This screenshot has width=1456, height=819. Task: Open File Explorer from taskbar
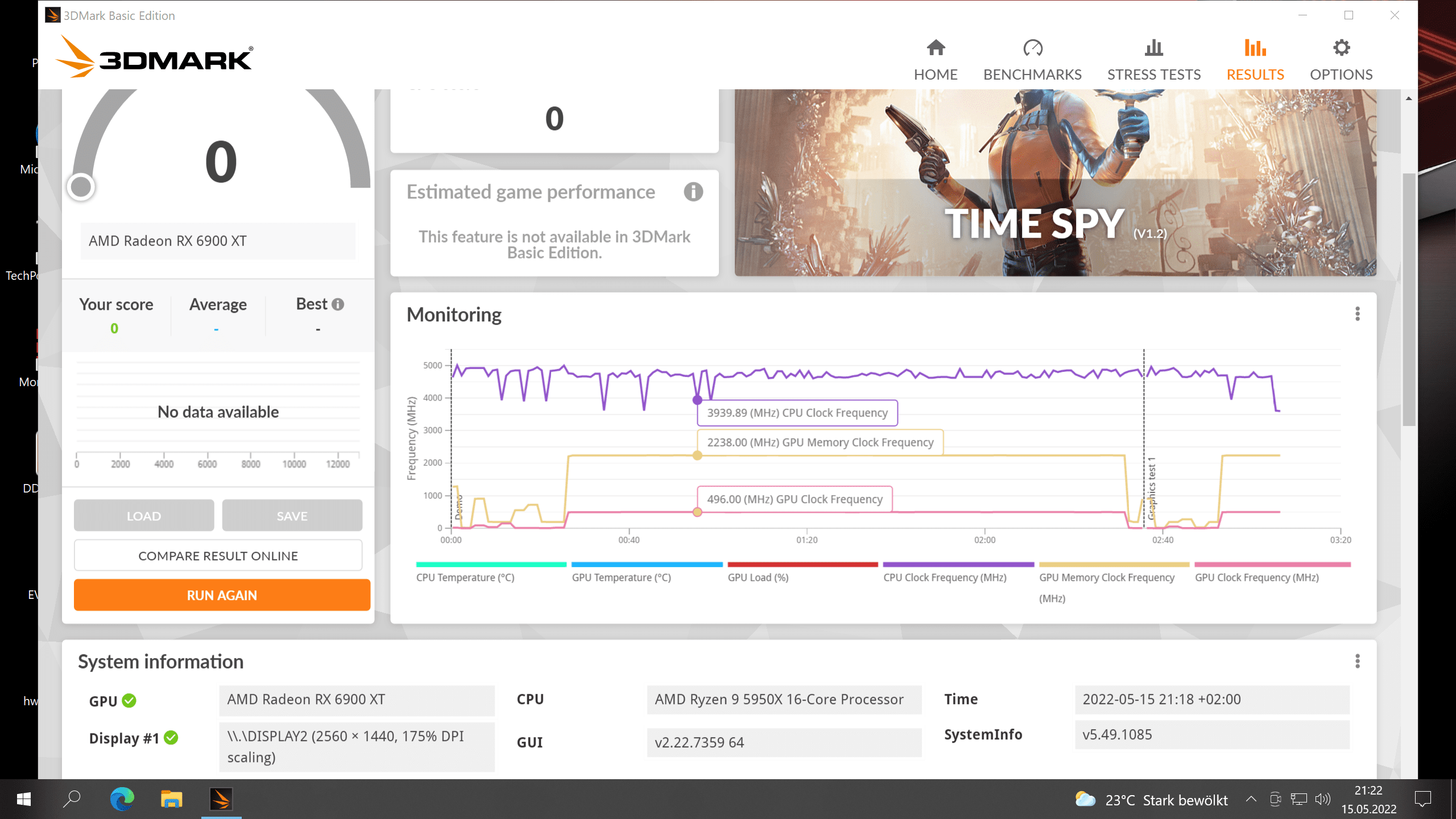point(171,799)
